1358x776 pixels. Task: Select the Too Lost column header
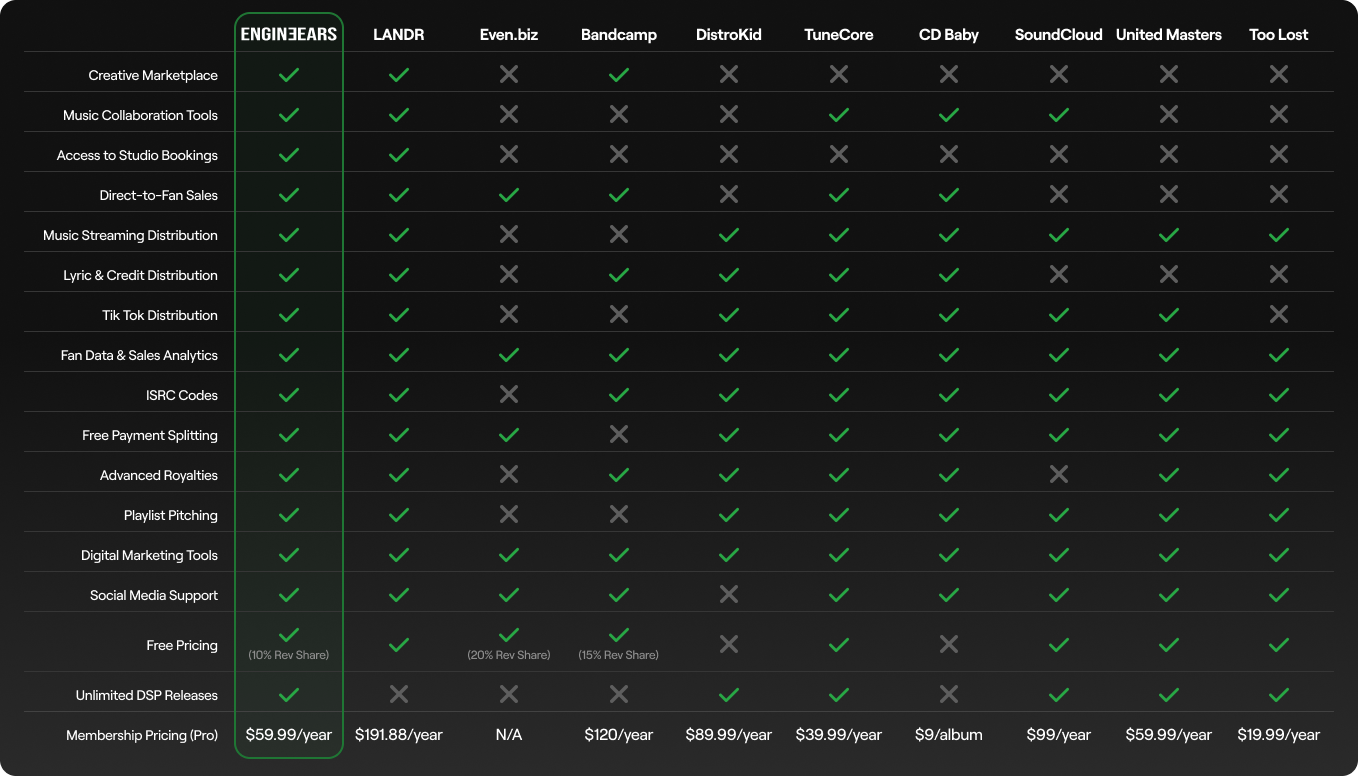coord(1279,34)
